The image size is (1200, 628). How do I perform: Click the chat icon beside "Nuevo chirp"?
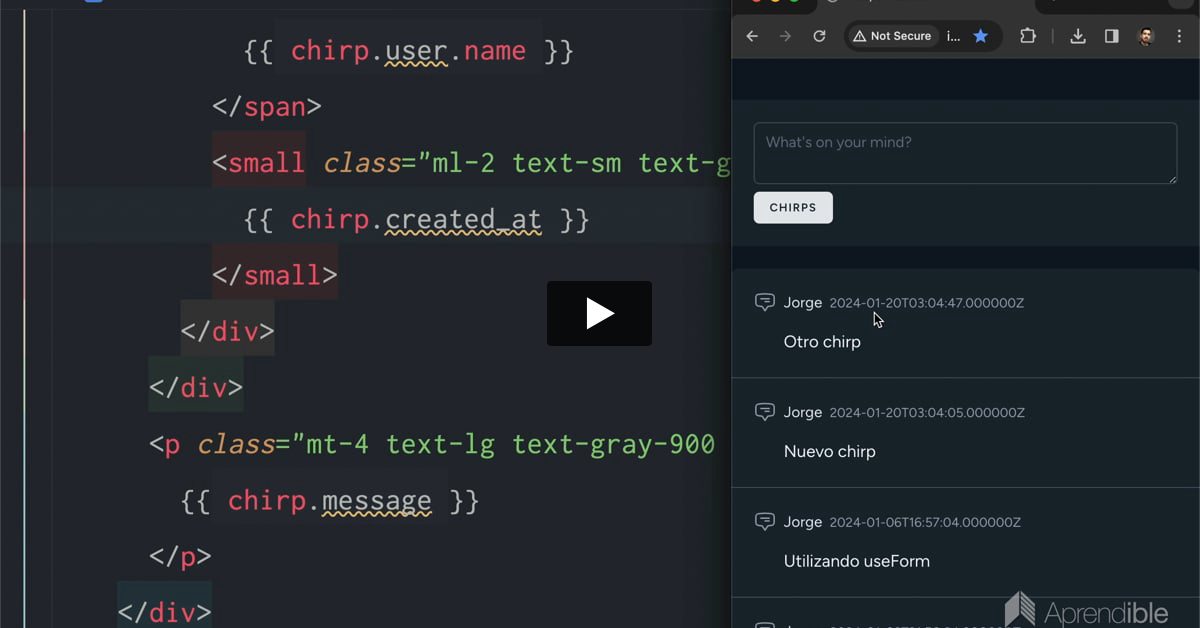[x=765, y=412]
